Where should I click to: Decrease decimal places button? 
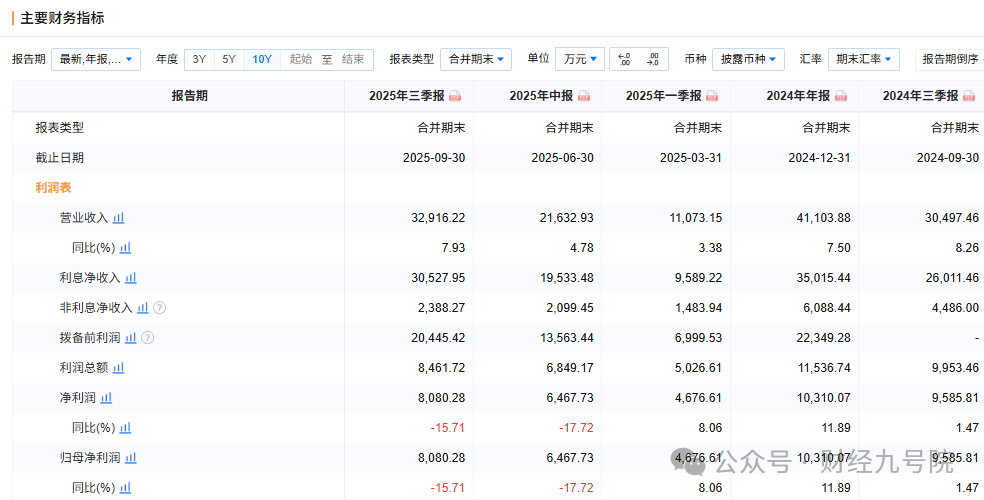tap(653, 59)
